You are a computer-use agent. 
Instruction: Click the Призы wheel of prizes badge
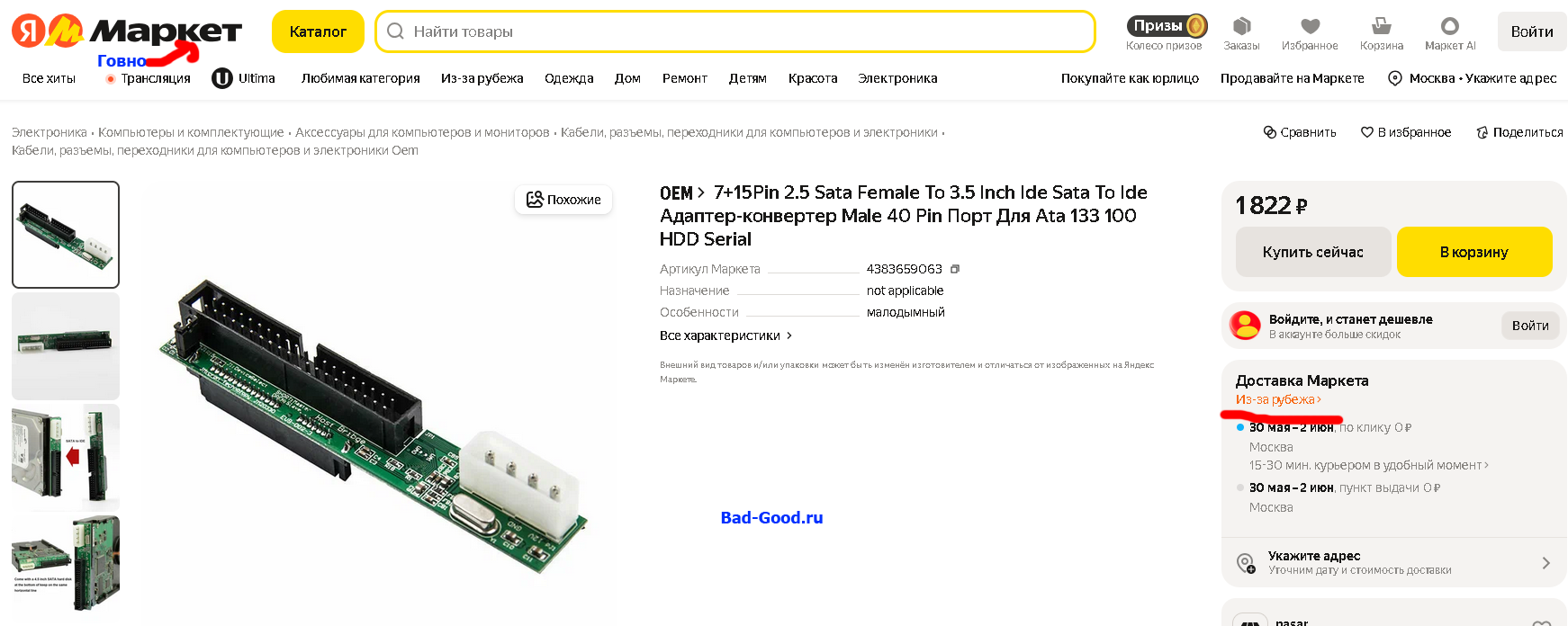coord(1167,26)
